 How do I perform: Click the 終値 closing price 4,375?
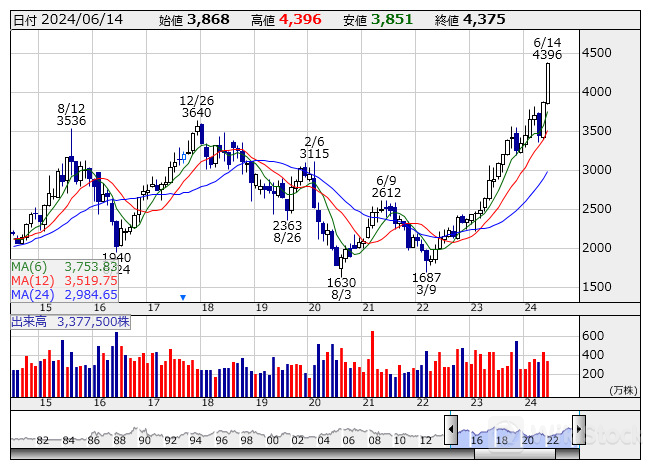click(x=483, y=20)
